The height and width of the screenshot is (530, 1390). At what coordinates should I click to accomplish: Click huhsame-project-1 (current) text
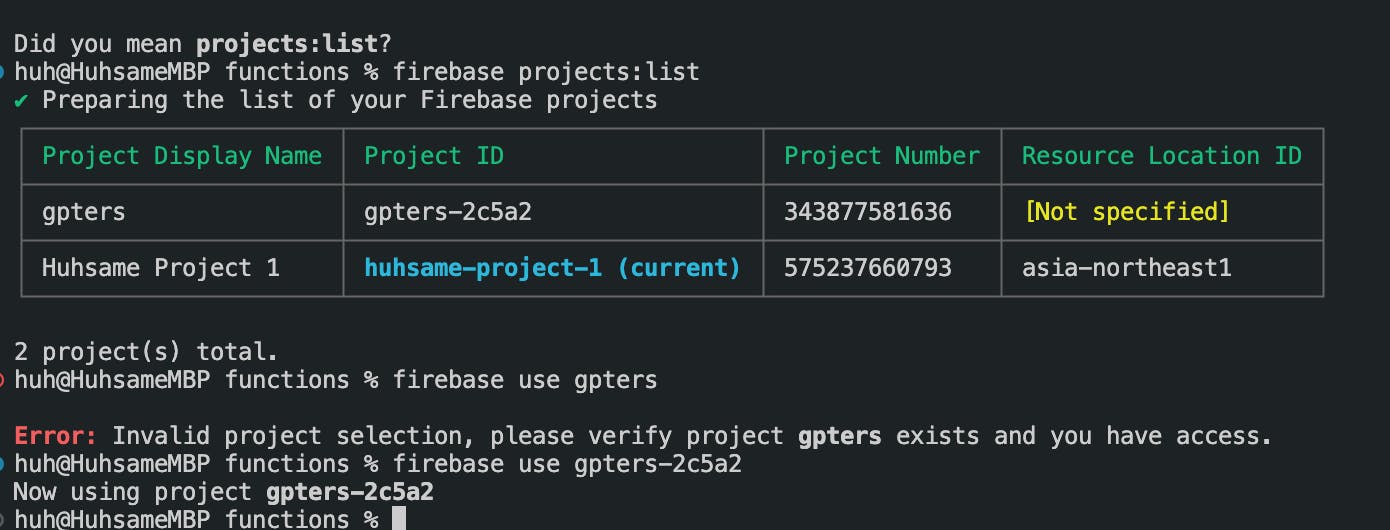(x=552, y=268)
